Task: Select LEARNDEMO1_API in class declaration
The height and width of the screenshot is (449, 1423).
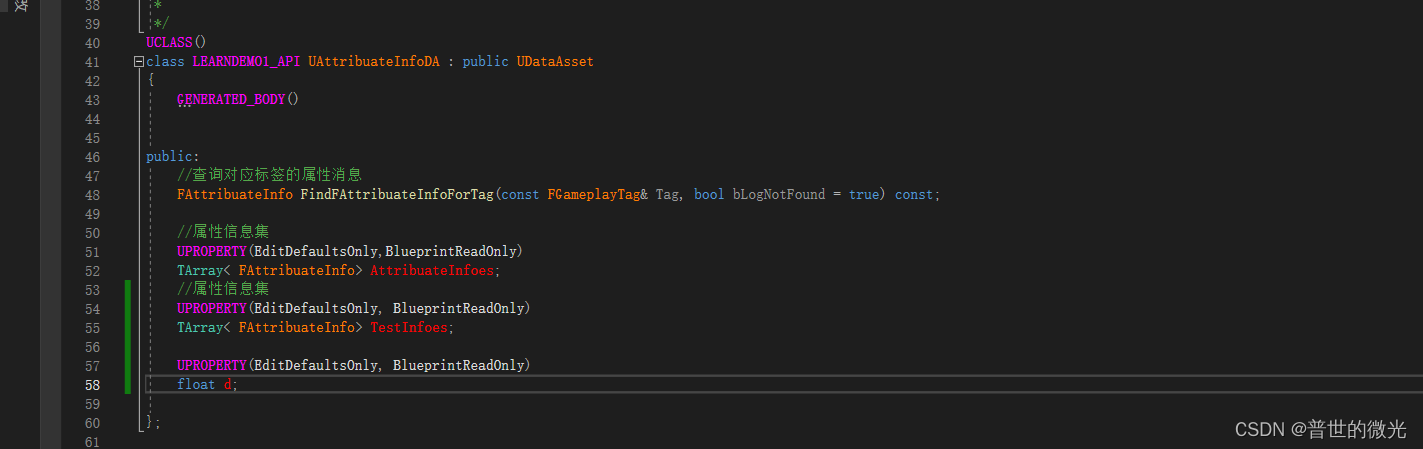Action: tap(246, 61)
